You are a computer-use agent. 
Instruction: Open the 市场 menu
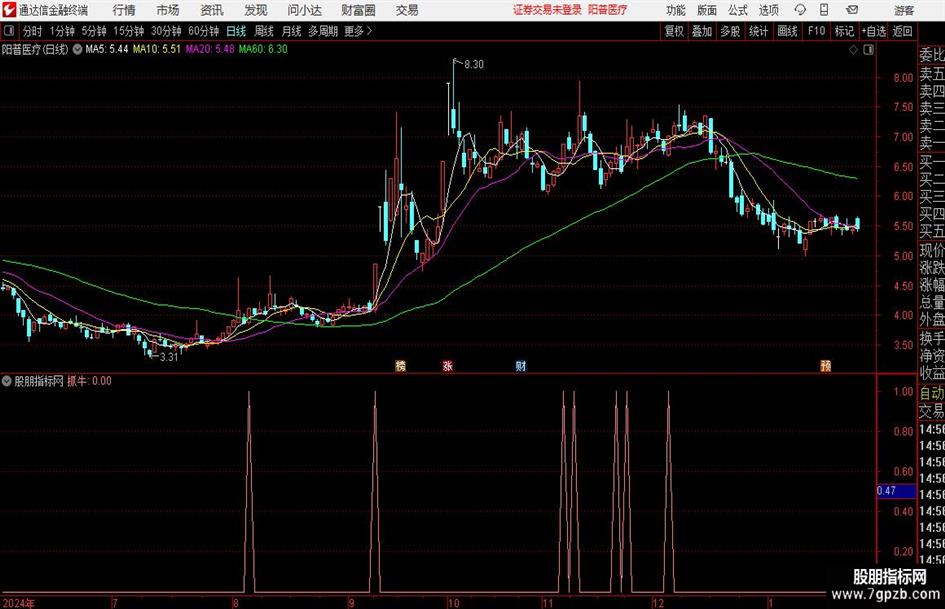[x=168, y=10]
